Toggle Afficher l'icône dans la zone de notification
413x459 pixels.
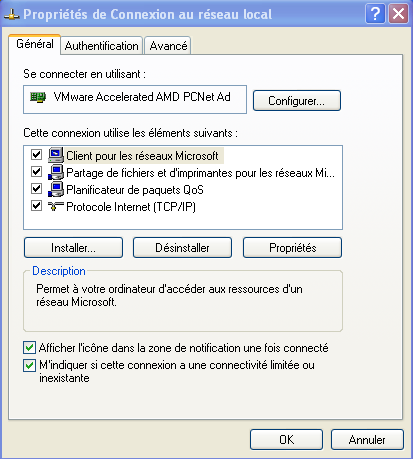[29, 348]
